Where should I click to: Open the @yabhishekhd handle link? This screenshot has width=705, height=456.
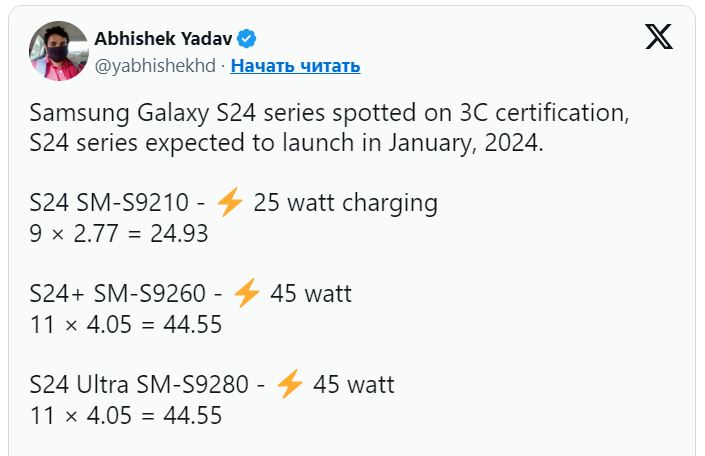[157, 66]
